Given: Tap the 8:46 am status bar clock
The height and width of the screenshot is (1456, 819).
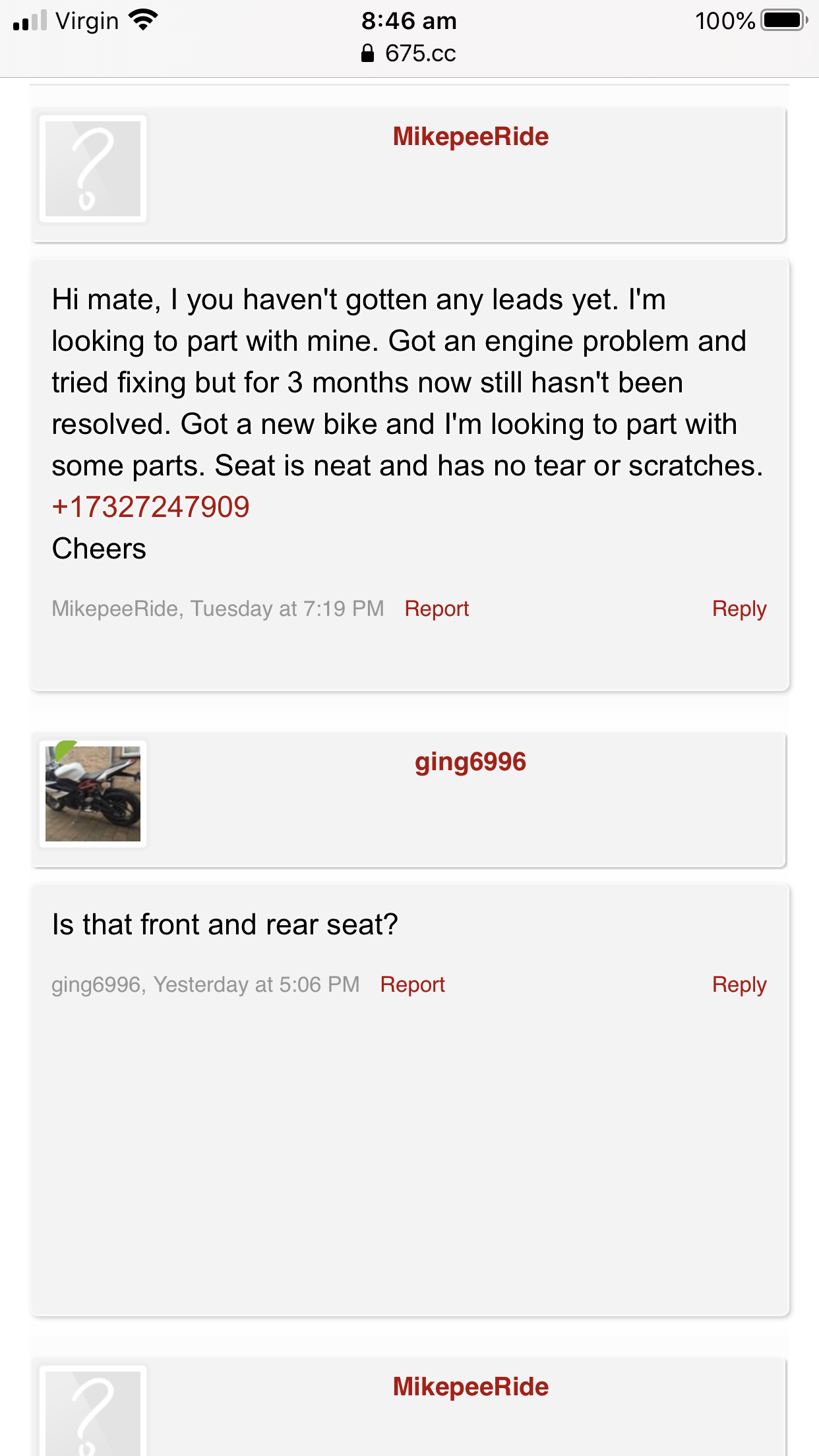Looking at the screenshot, I should click(x=409, y=20).
